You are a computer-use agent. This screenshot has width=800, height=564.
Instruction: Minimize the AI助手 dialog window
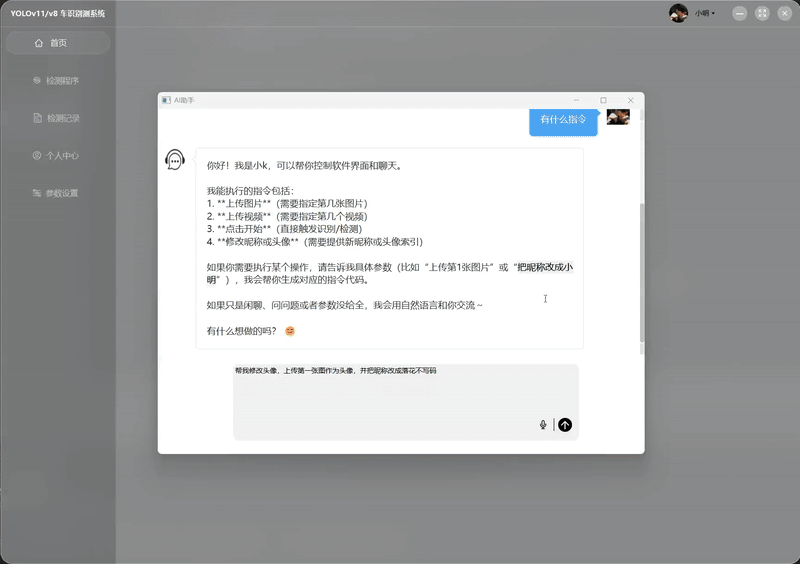(x=577, y=100)
